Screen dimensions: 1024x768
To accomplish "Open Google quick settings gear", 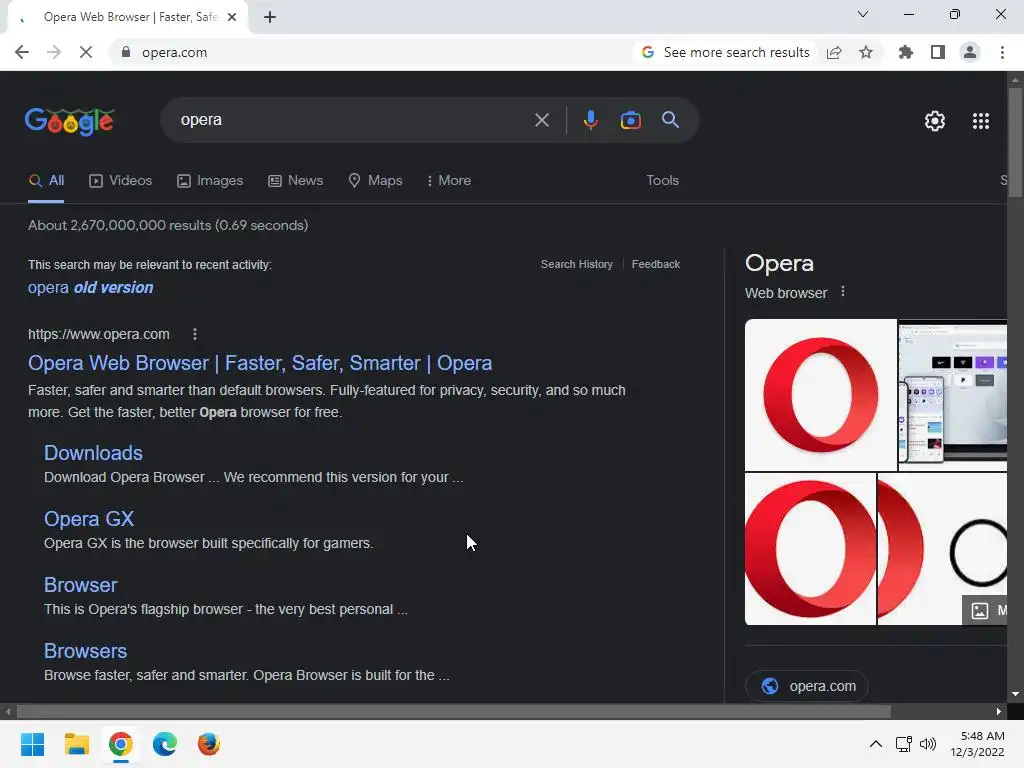I will pos(935,121).
